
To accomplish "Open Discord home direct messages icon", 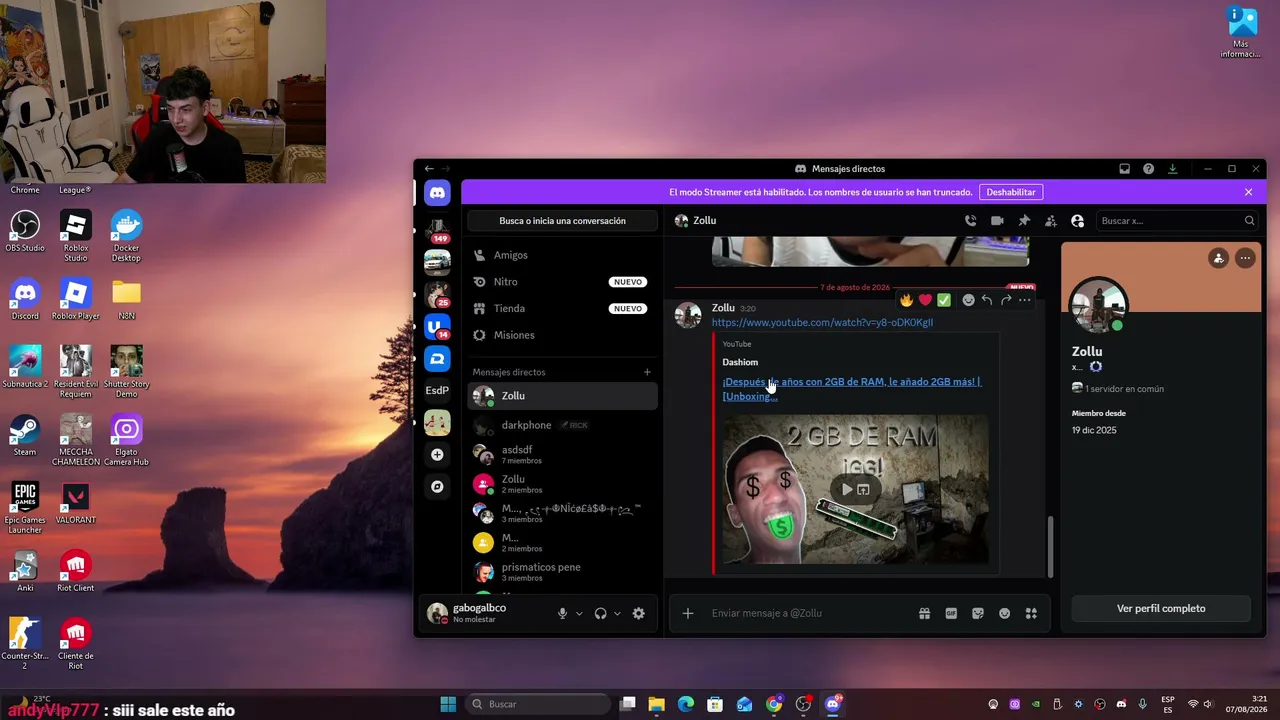I will point(437,193).
